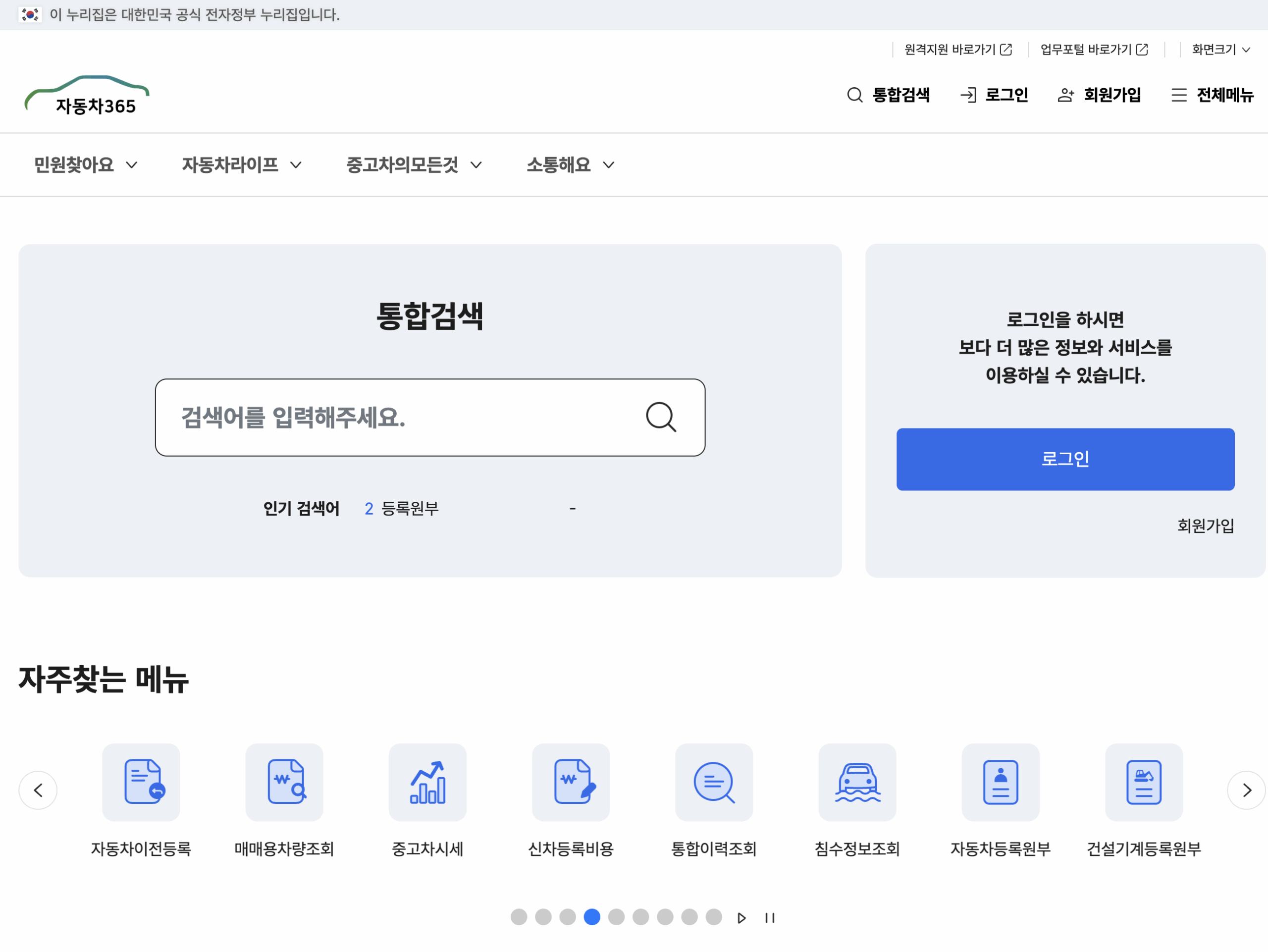Image resolution: width=1268 pixels, height=952 pixels.
Task: Open the 전체메뉴 hamburger menu
Action: pos(1179,95)
